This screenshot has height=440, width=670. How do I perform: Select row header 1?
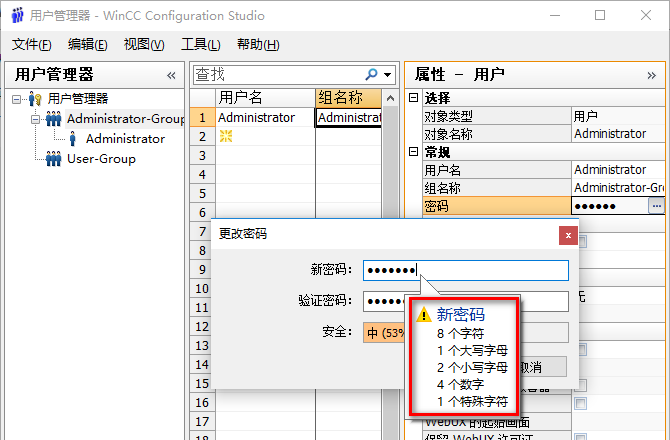click(x=203, y=117)
